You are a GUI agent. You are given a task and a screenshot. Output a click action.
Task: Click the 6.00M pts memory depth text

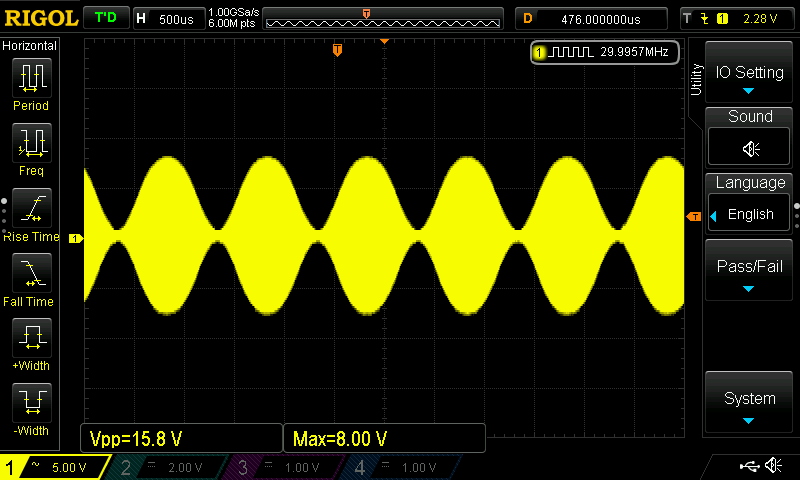[232, 23]
